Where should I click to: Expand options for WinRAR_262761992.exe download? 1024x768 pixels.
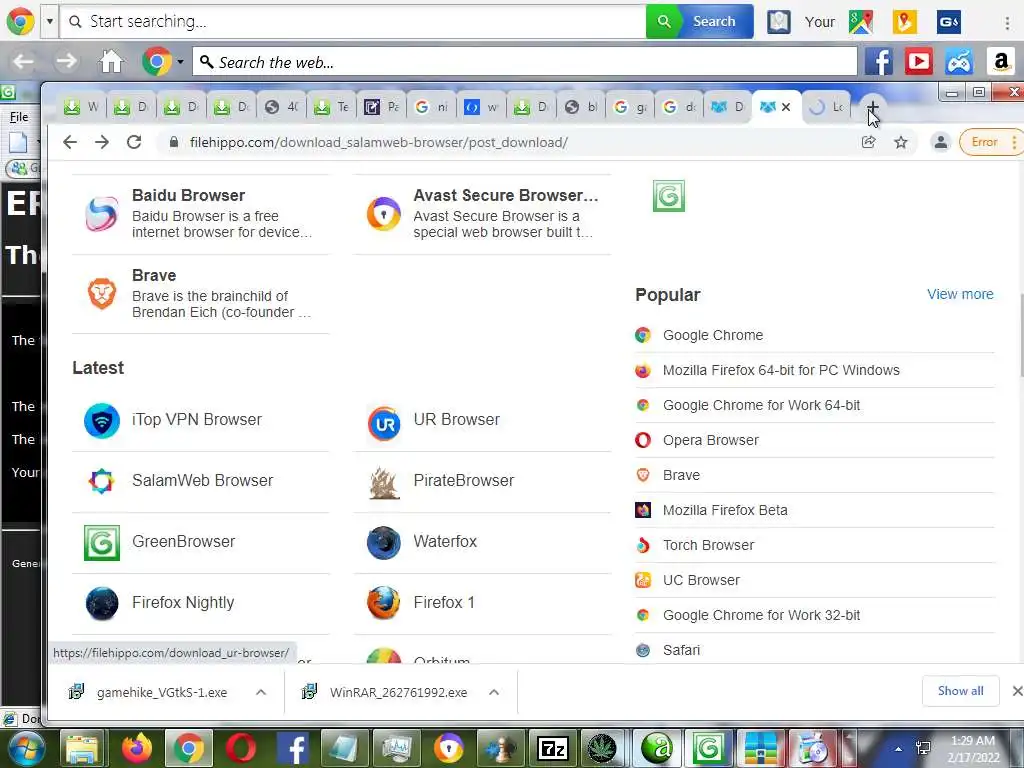494,692
